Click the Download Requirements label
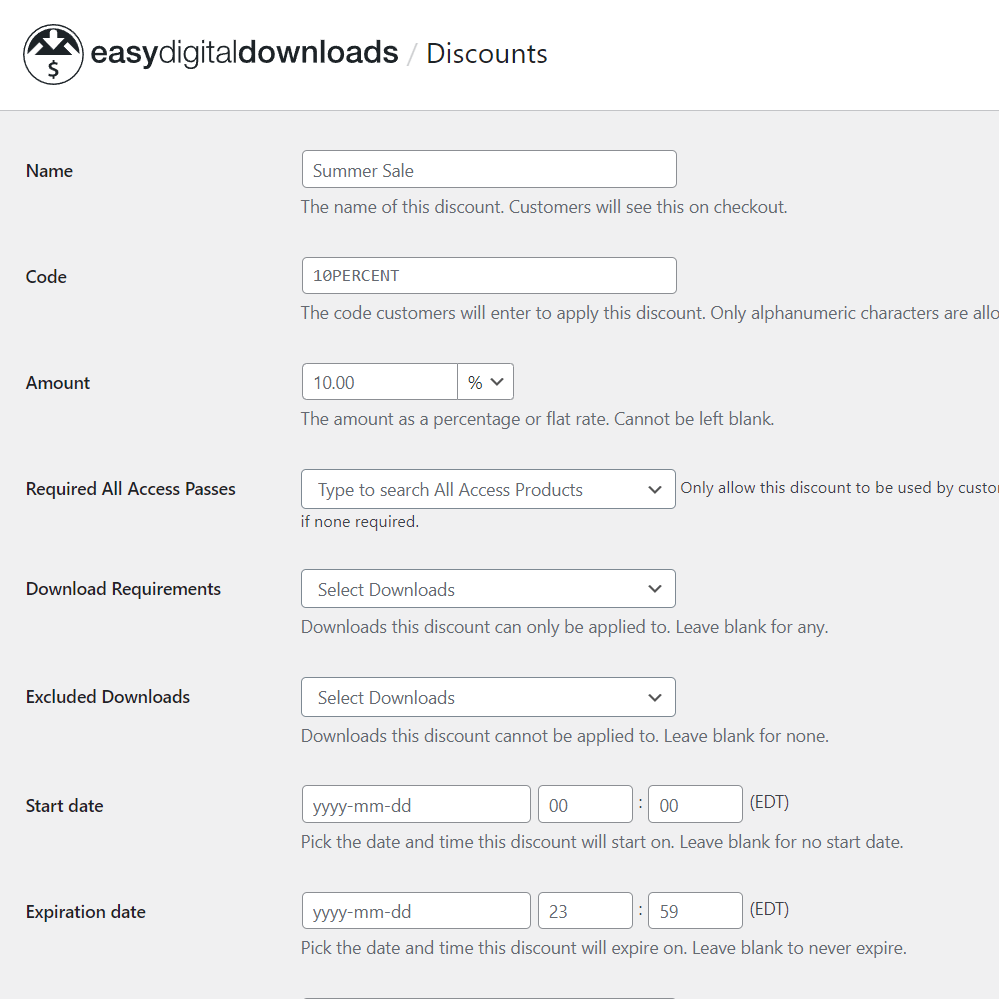This screenshot has height=999, width=999. coord(122,588)
